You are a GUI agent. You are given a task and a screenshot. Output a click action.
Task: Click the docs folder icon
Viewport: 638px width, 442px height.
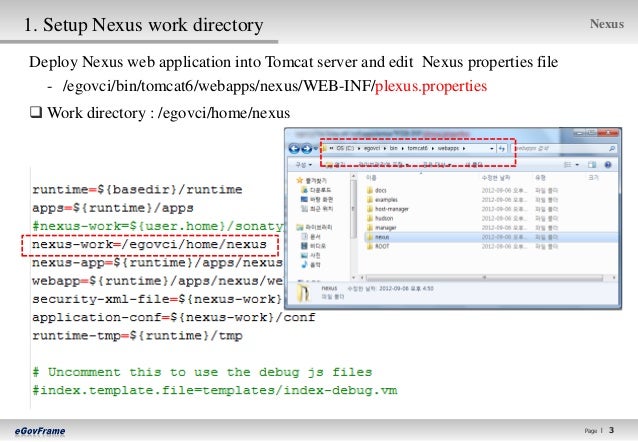tap(369, 190)
